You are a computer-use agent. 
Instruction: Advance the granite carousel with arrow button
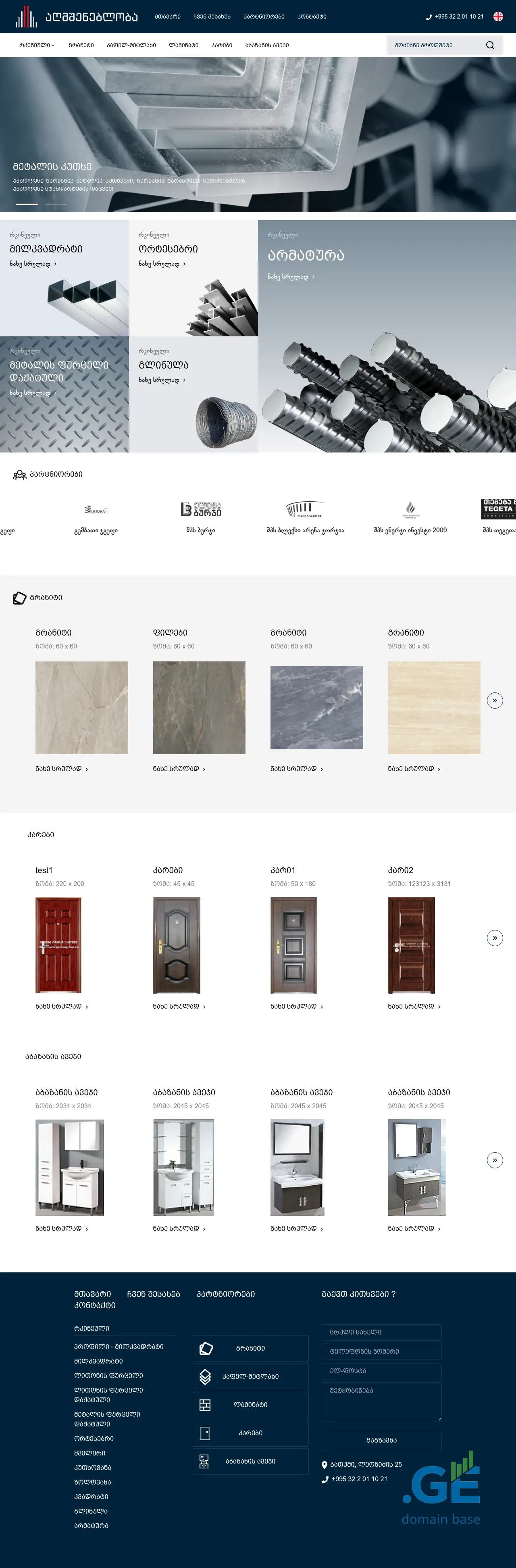(x=495, y=701)
